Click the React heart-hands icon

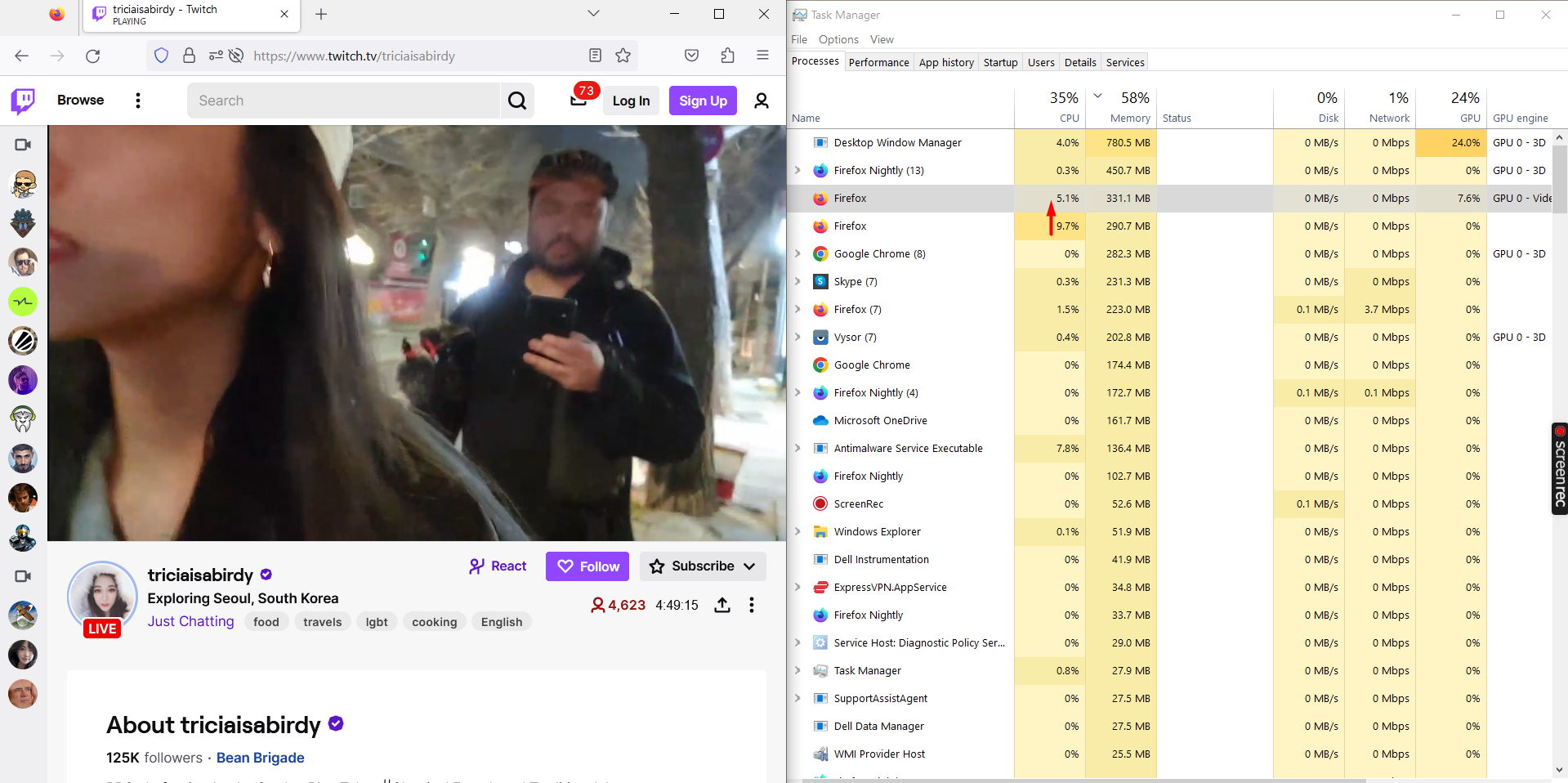click(478, 566)
